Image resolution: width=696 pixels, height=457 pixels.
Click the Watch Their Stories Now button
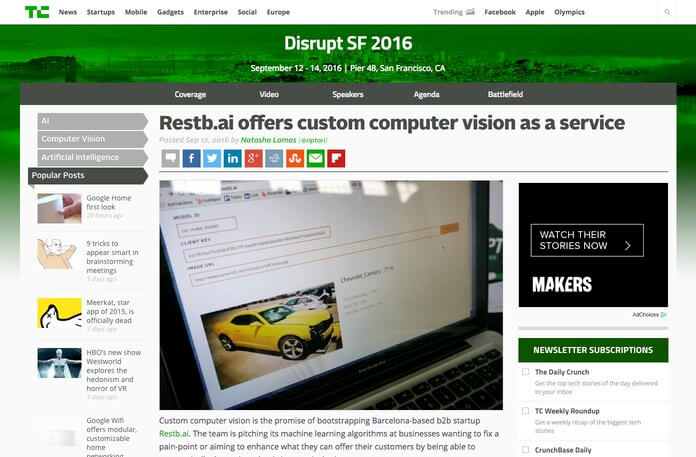click(587, 240)
